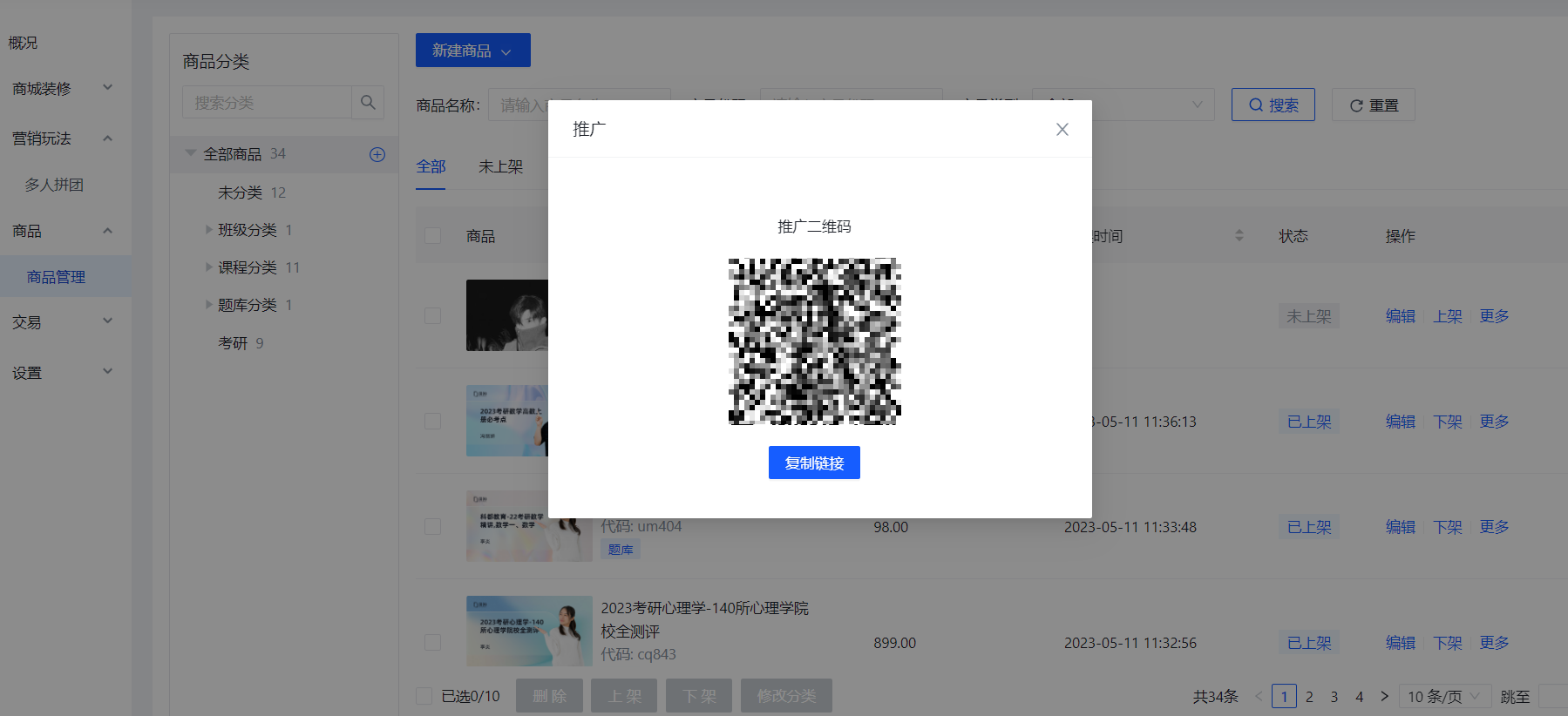The height and width of the screenshot is (716, 1568).
Task: Go to the next page arrow
Action: 1384,696
